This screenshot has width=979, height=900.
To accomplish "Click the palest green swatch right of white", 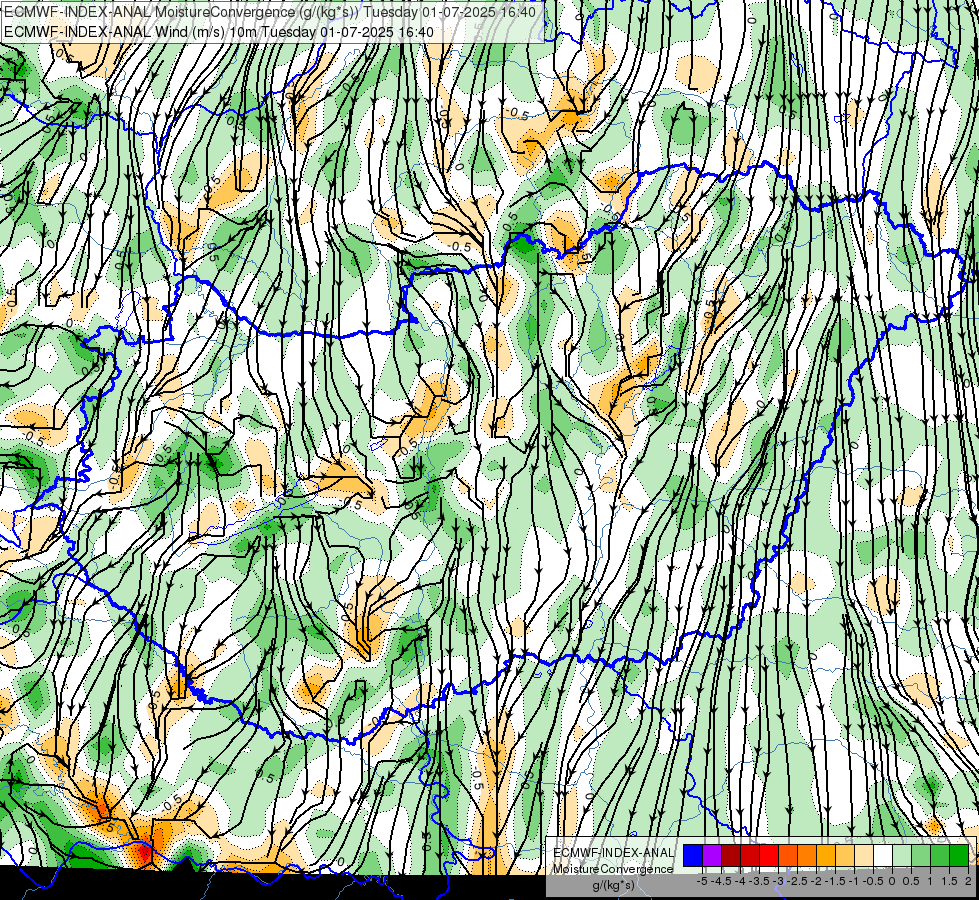I will tap(902, 855).
